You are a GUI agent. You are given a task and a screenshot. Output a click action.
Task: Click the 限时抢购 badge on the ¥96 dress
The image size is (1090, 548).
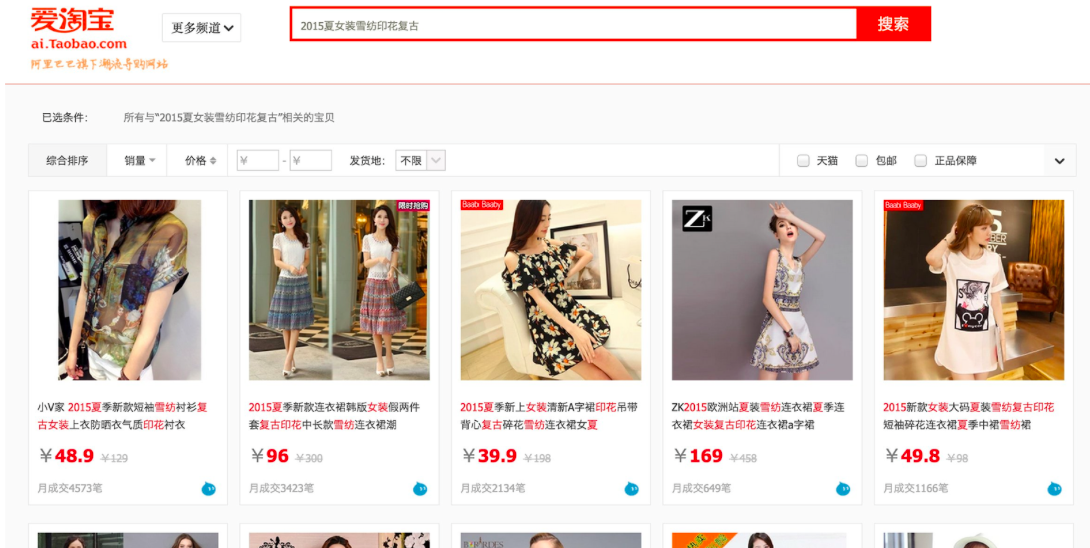pos(413,205)
